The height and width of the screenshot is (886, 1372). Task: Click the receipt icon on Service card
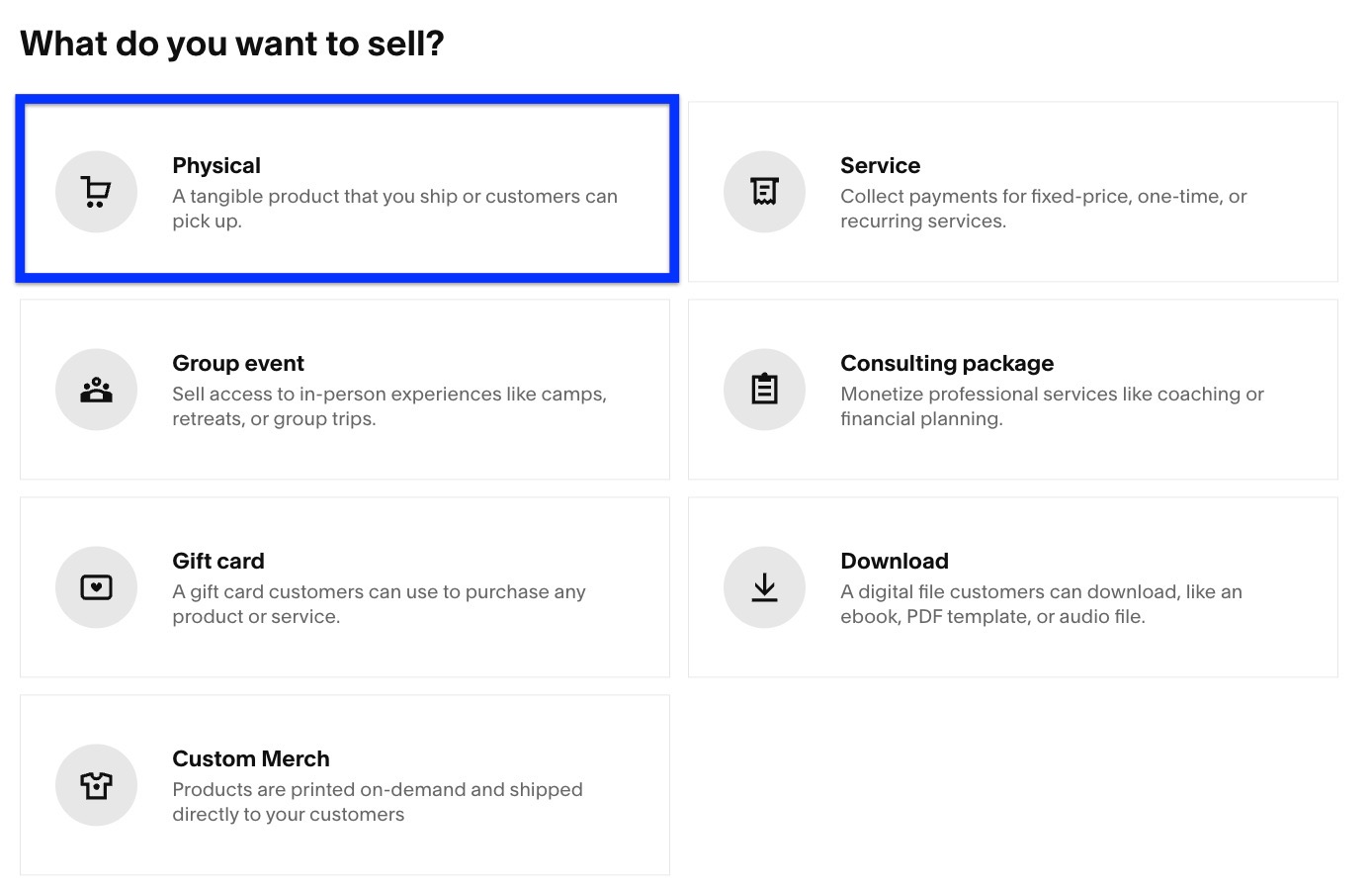pyautogui.click(x=764, y=191)
